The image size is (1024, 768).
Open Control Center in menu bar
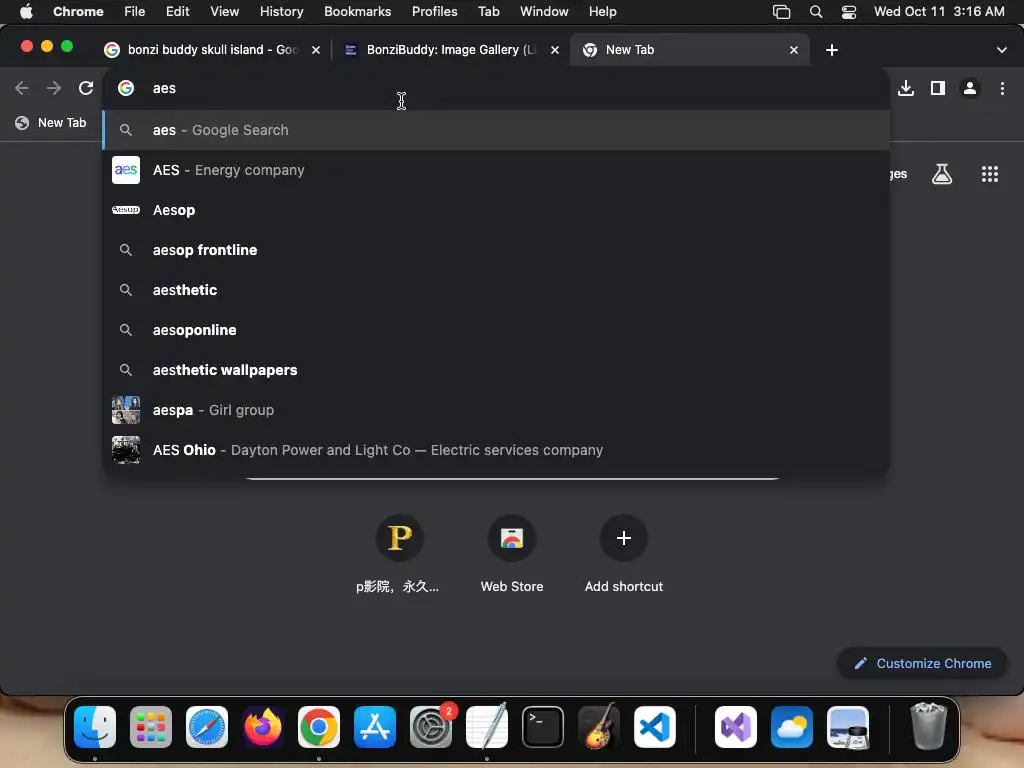tap(848, 12)
